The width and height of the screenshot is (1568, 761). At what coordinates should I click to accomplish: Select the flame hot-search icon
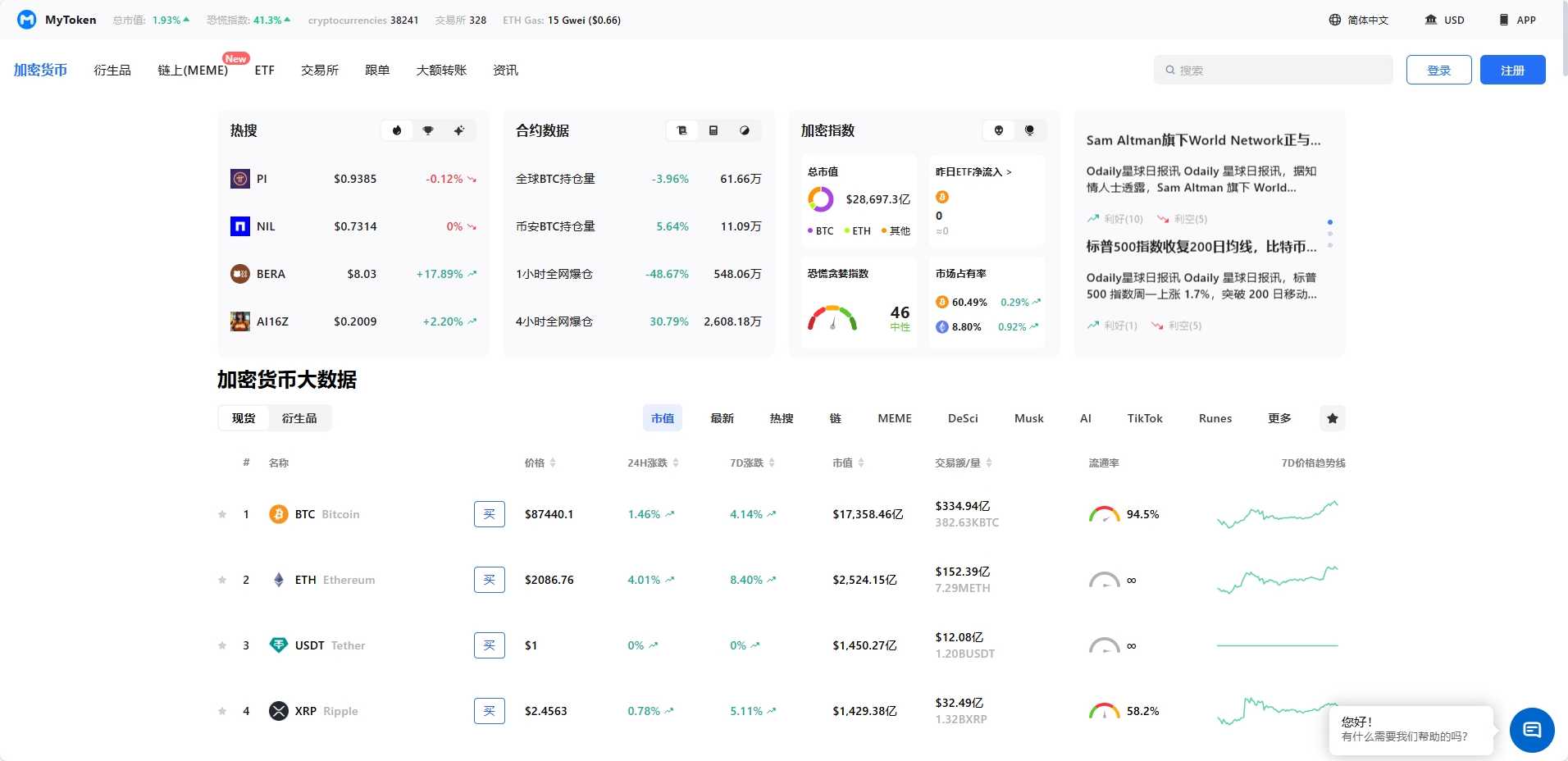(x=396, y=130)
